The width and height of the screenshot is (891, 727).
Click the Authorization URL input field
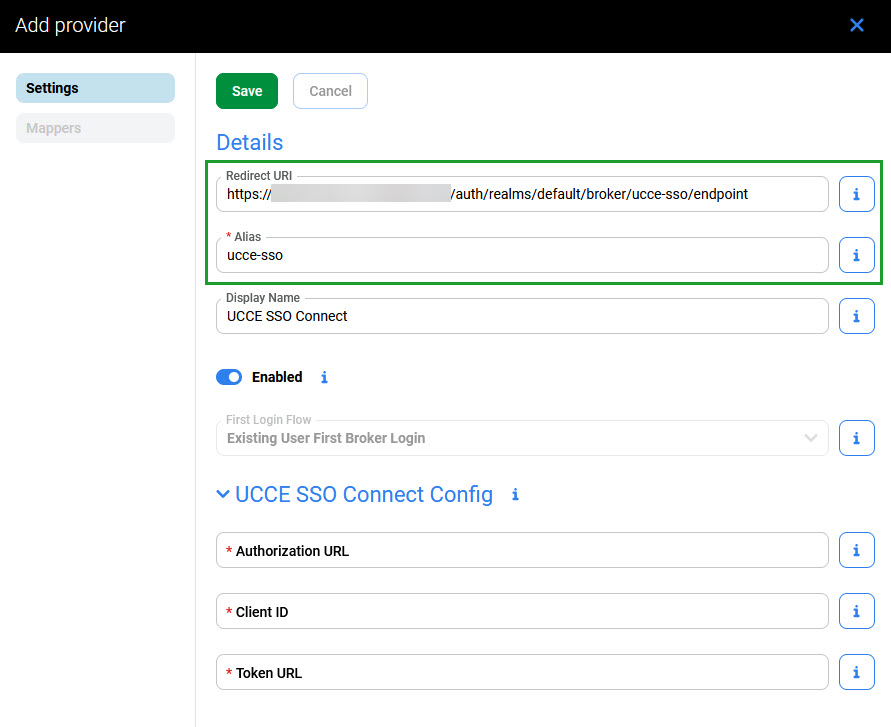[x=522, y=551]
